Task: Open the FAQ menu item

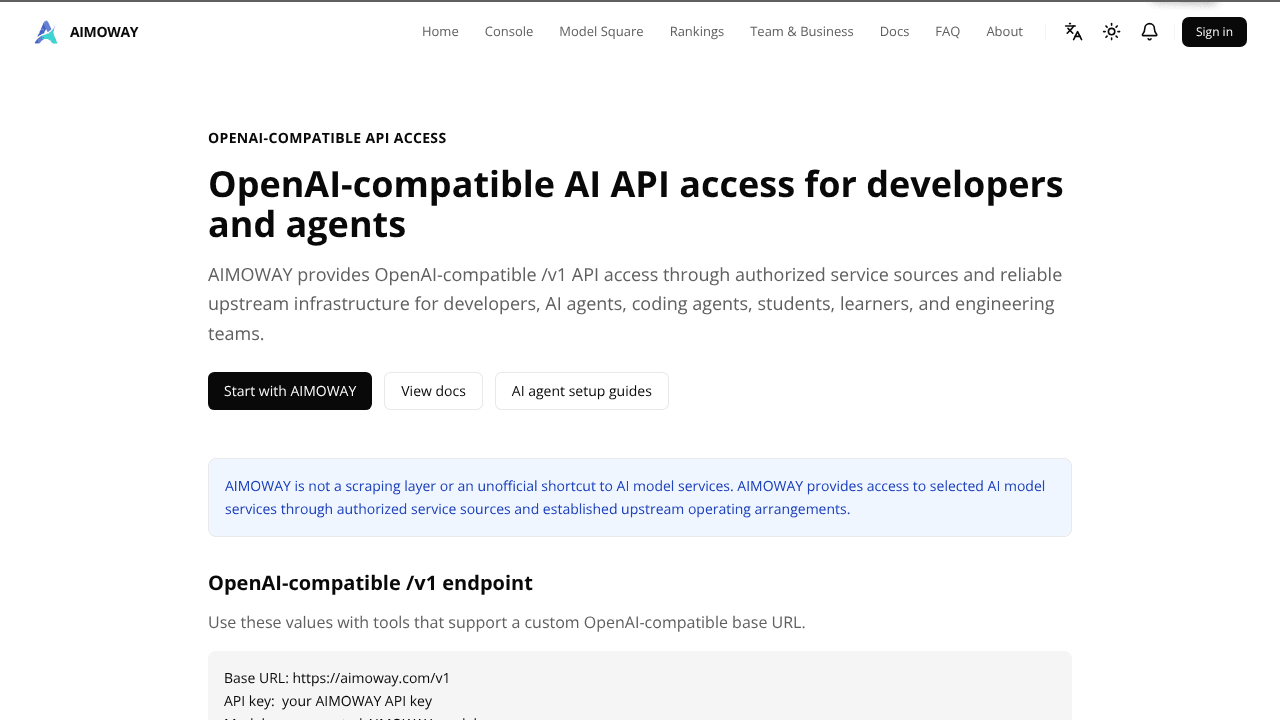Action: (948, 32)
